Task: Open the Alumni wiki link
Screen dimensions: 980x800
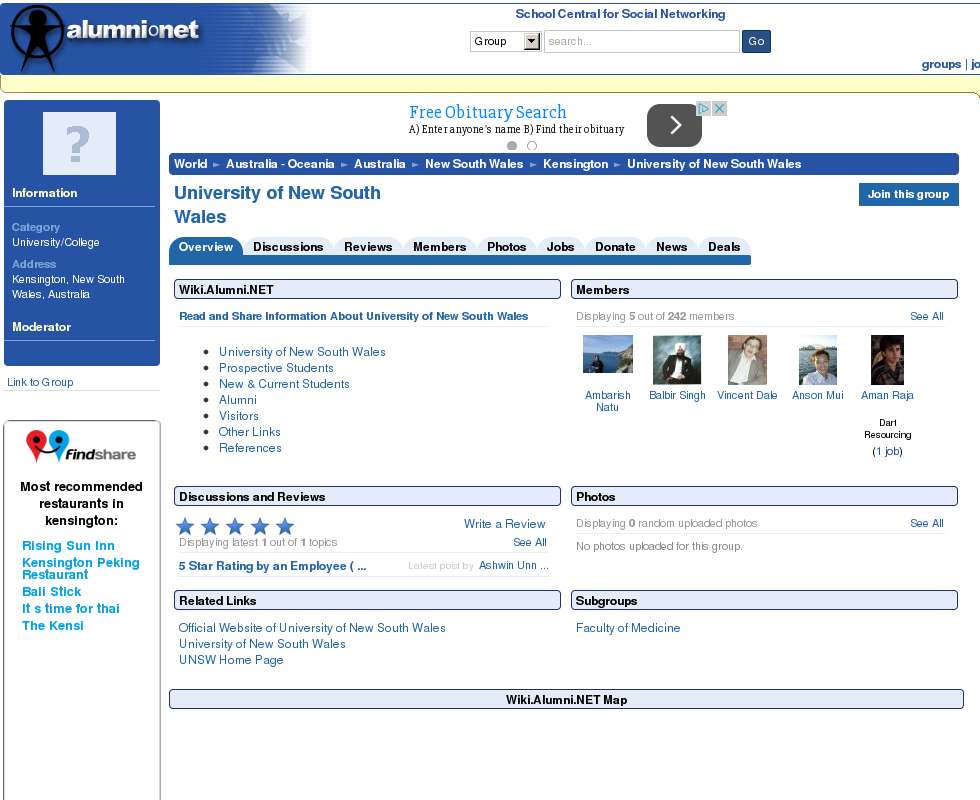Action: pyautogui.click(x=238, y=400)
